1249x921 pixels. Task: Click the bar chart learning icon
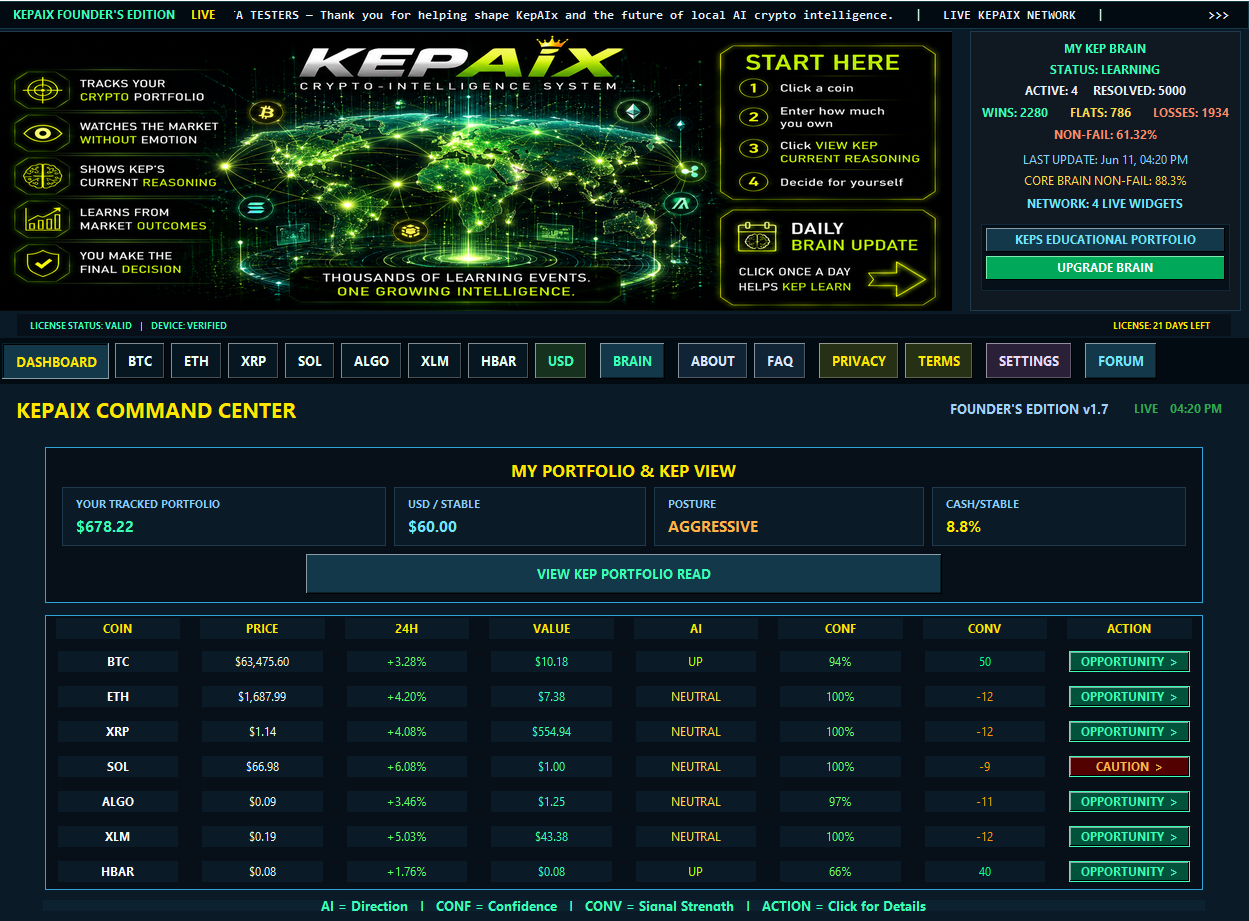tap(42, 219)
